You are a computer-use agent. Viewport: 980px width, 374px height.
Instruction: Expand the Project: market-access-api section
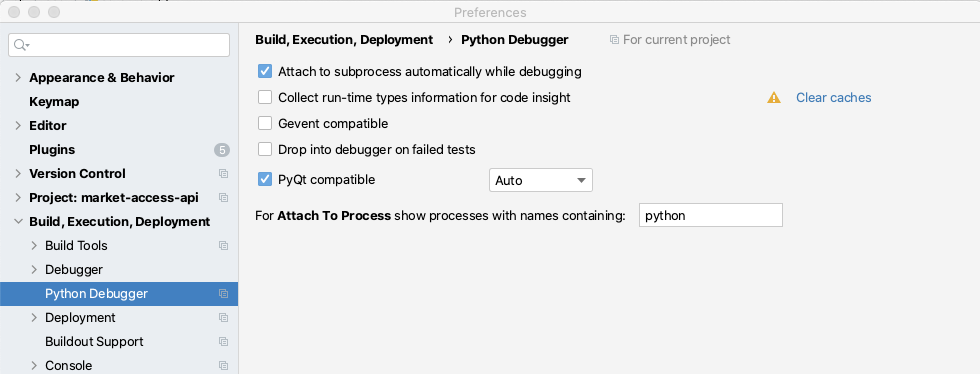pos(18,198)
